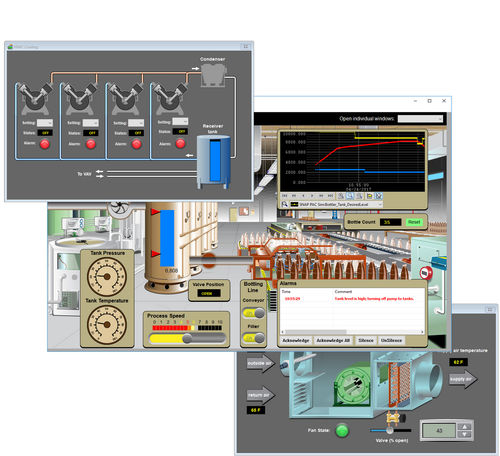This screenshot has width=500, height=456.
Task: Toggle the Filler switch
Action: (253, 338)
